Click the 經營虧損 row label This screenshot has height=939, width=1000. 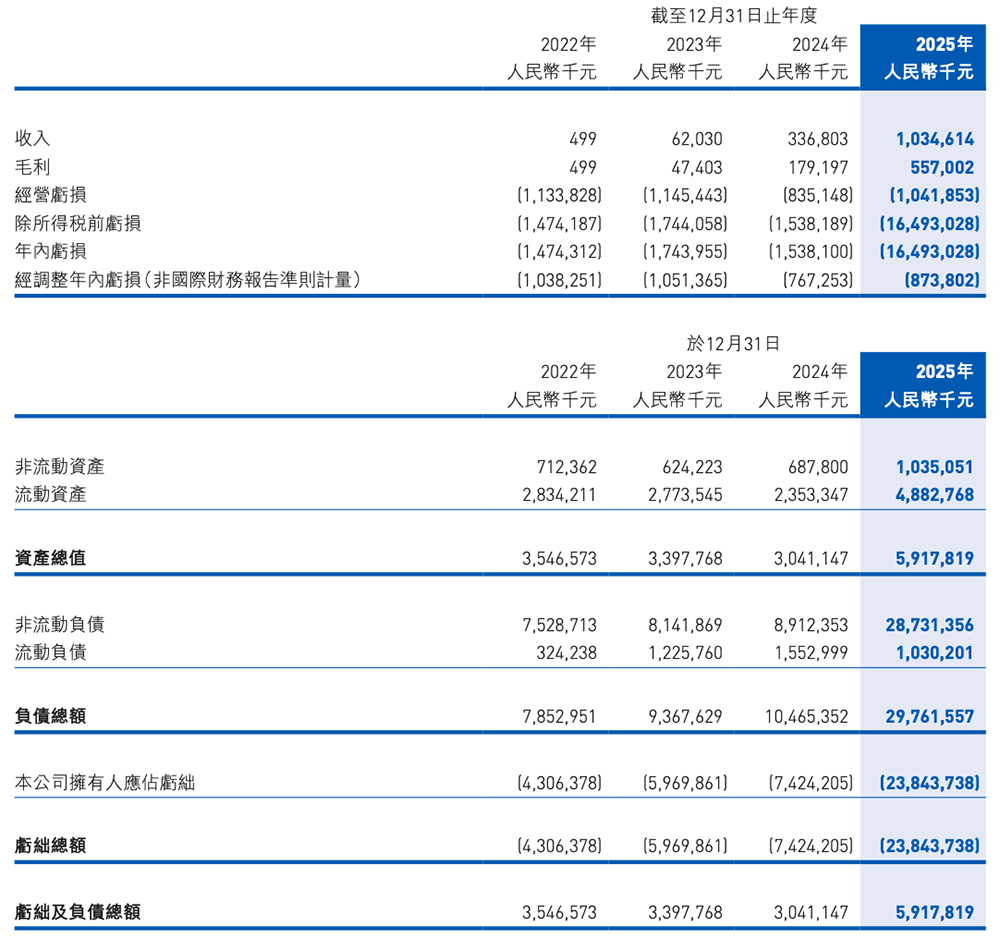[50, 195]
